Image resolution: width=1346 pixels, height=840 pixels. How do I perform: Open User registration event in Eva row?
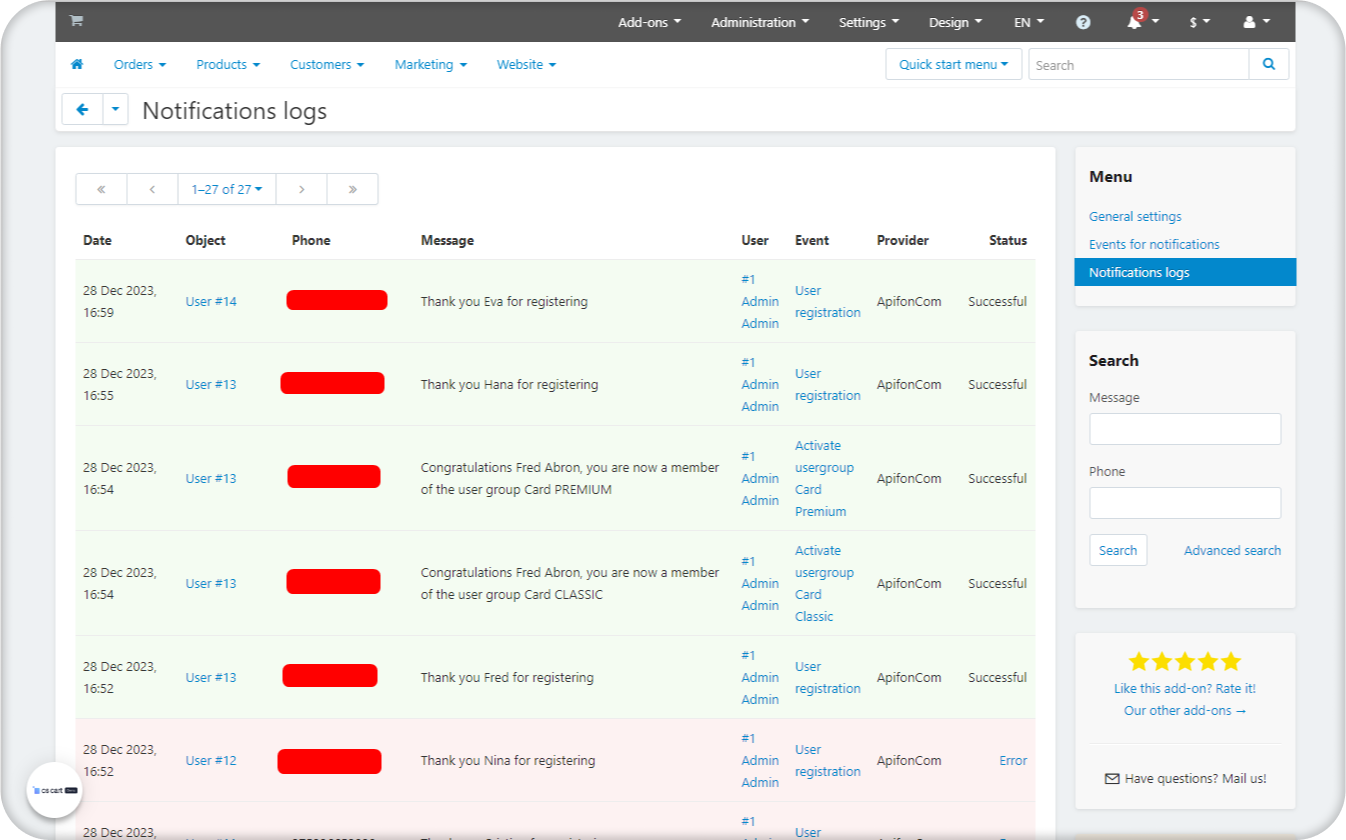(828, 301)
